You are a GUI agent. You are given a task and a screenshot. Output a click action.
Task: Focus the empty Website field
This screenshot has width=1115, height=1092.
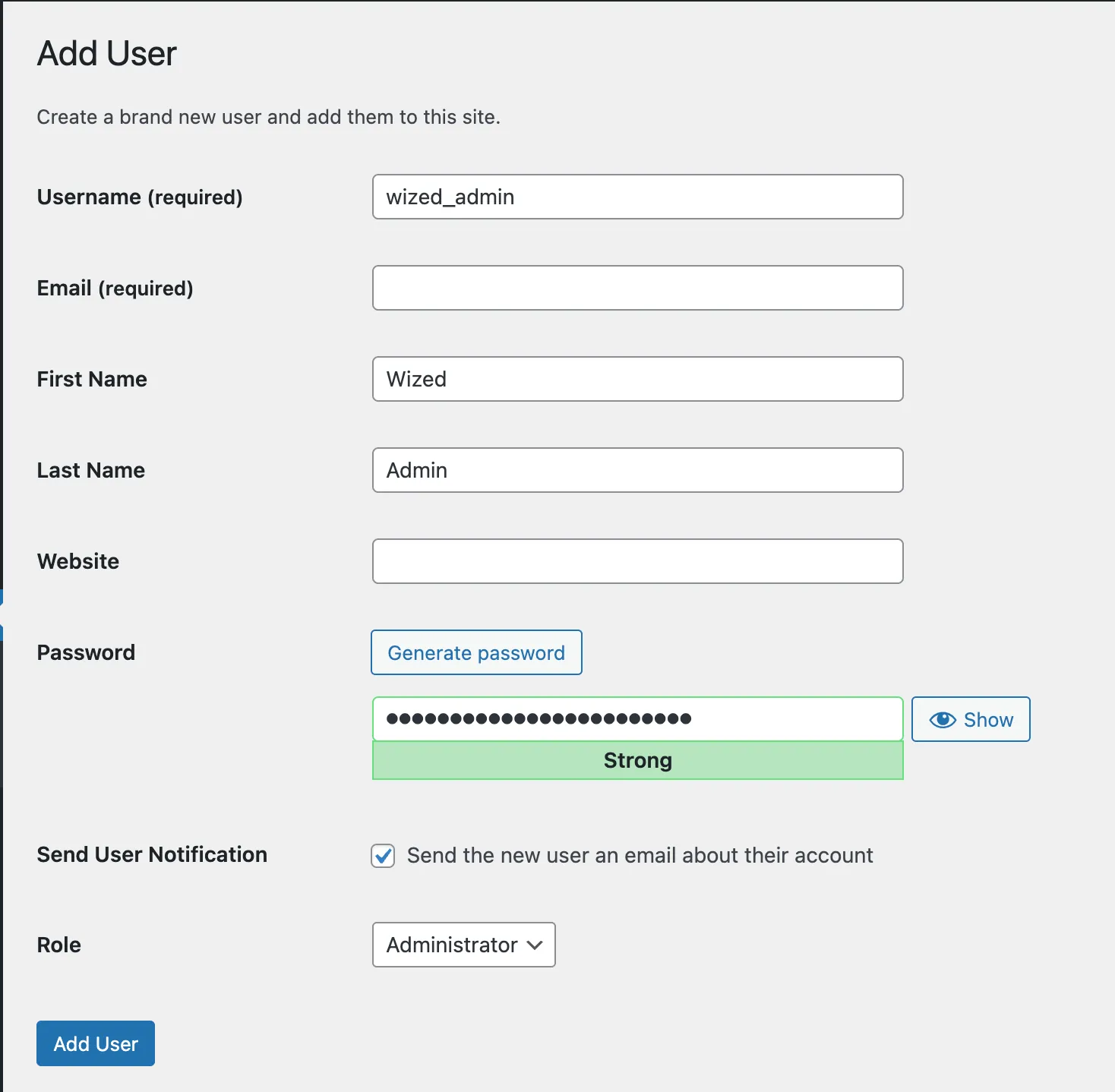point(637,561)
